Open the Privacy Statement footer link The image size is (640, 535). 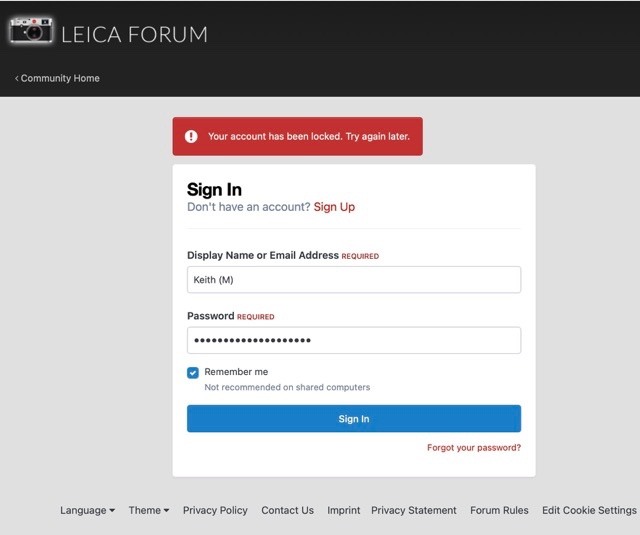tap(413, 510)
